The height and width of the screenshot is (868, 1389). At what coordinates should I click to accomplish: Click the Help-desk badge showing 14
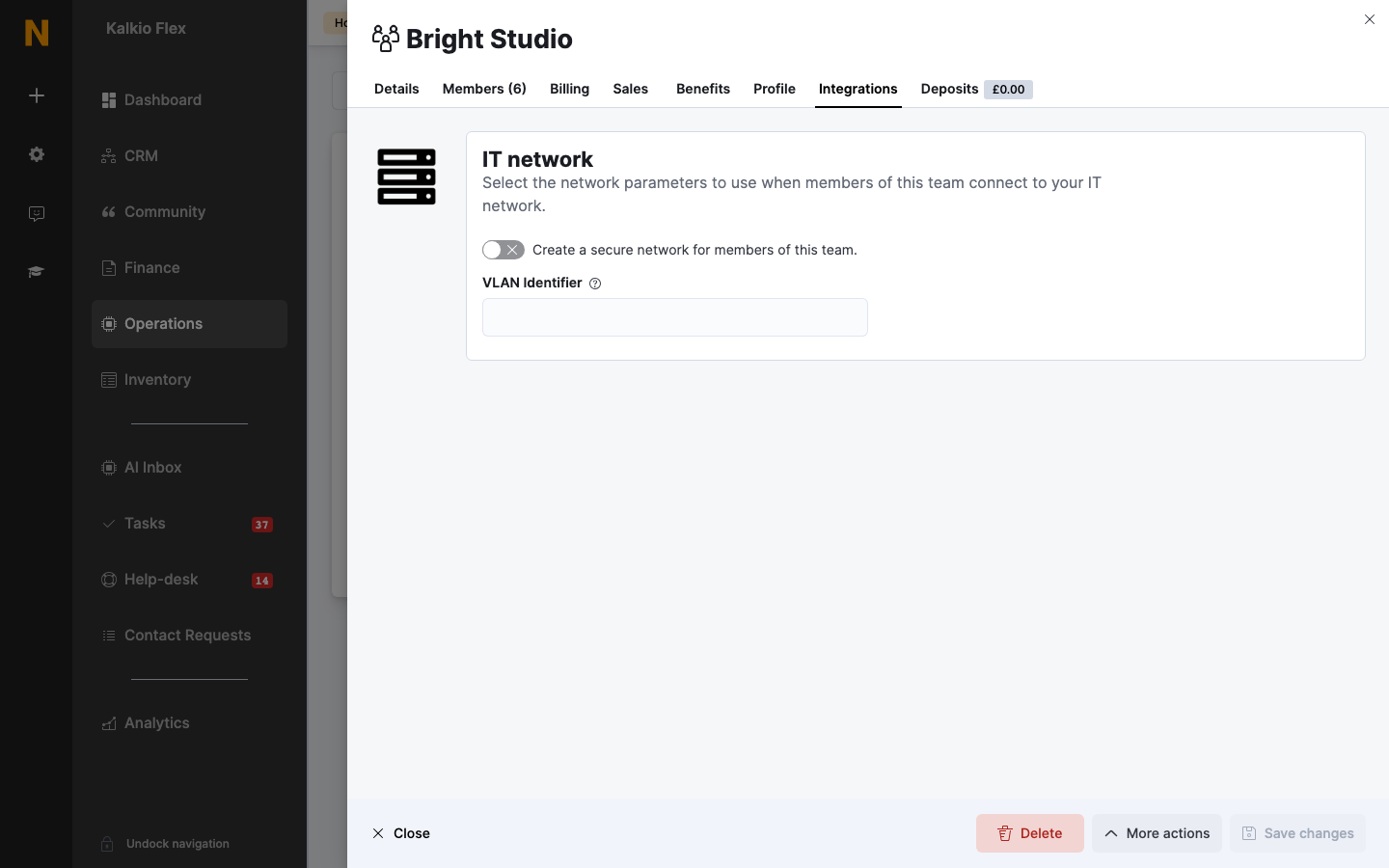[262, 581]
